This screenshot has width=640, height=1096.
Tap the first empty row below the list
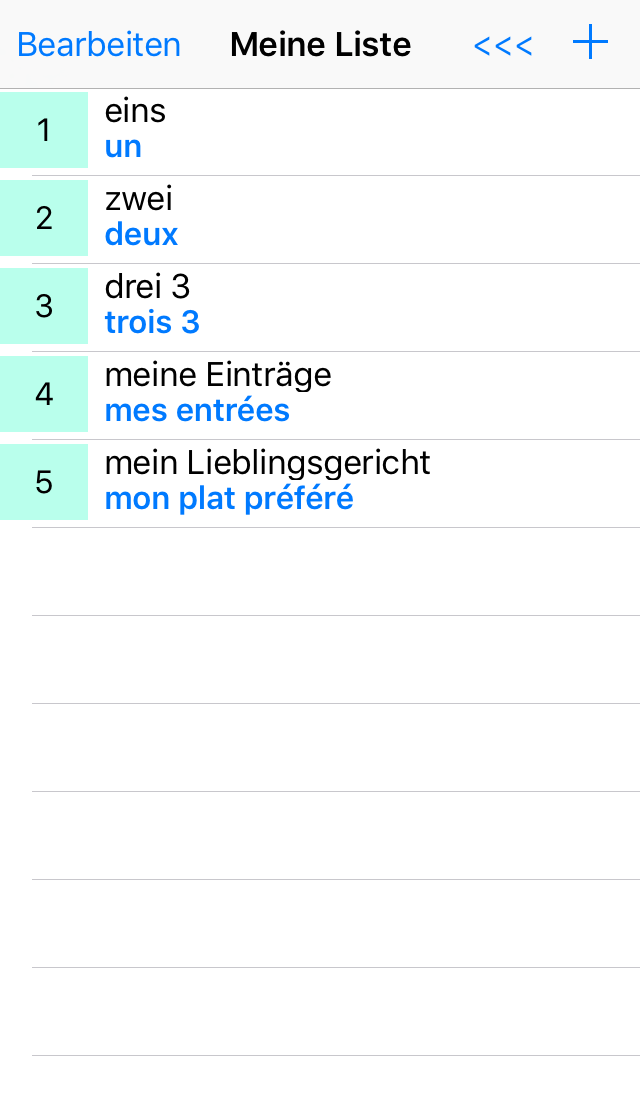click(336, 572)
